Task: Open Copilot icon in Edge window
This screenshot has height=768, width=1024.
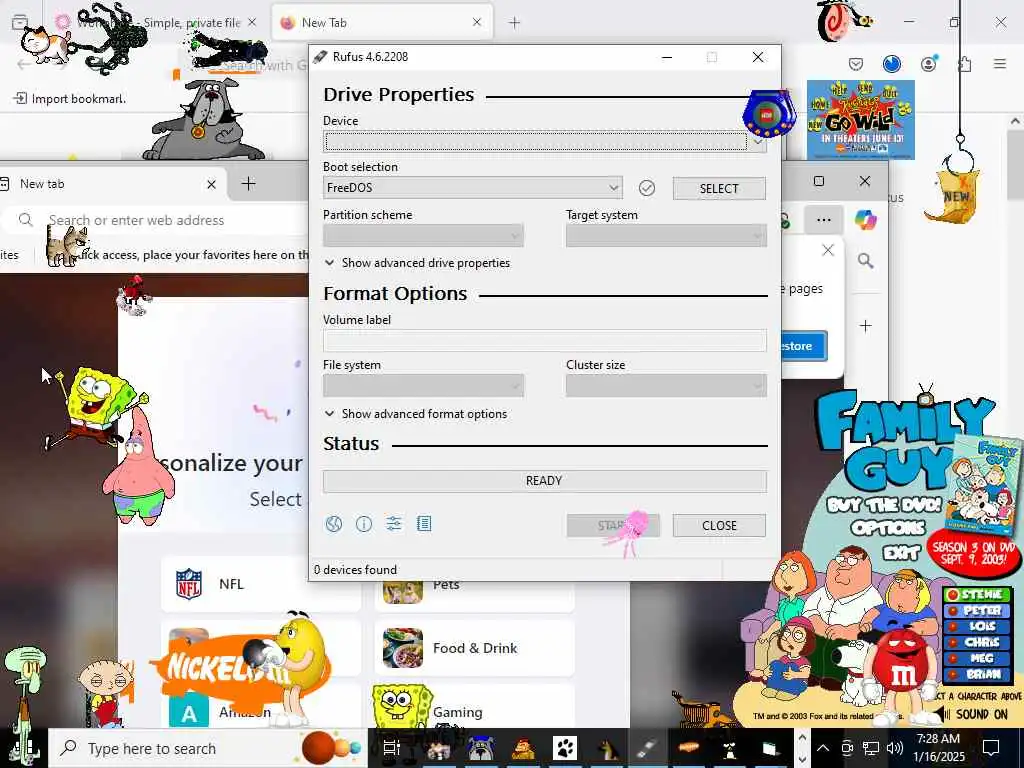Action: (x=865, y=220)
